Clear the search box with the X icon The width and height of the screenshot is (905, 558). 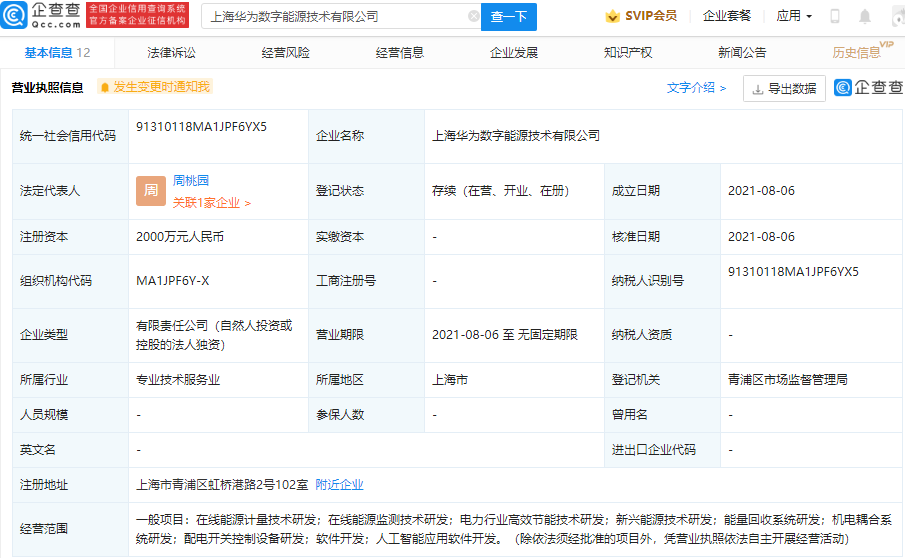[474, 17]
